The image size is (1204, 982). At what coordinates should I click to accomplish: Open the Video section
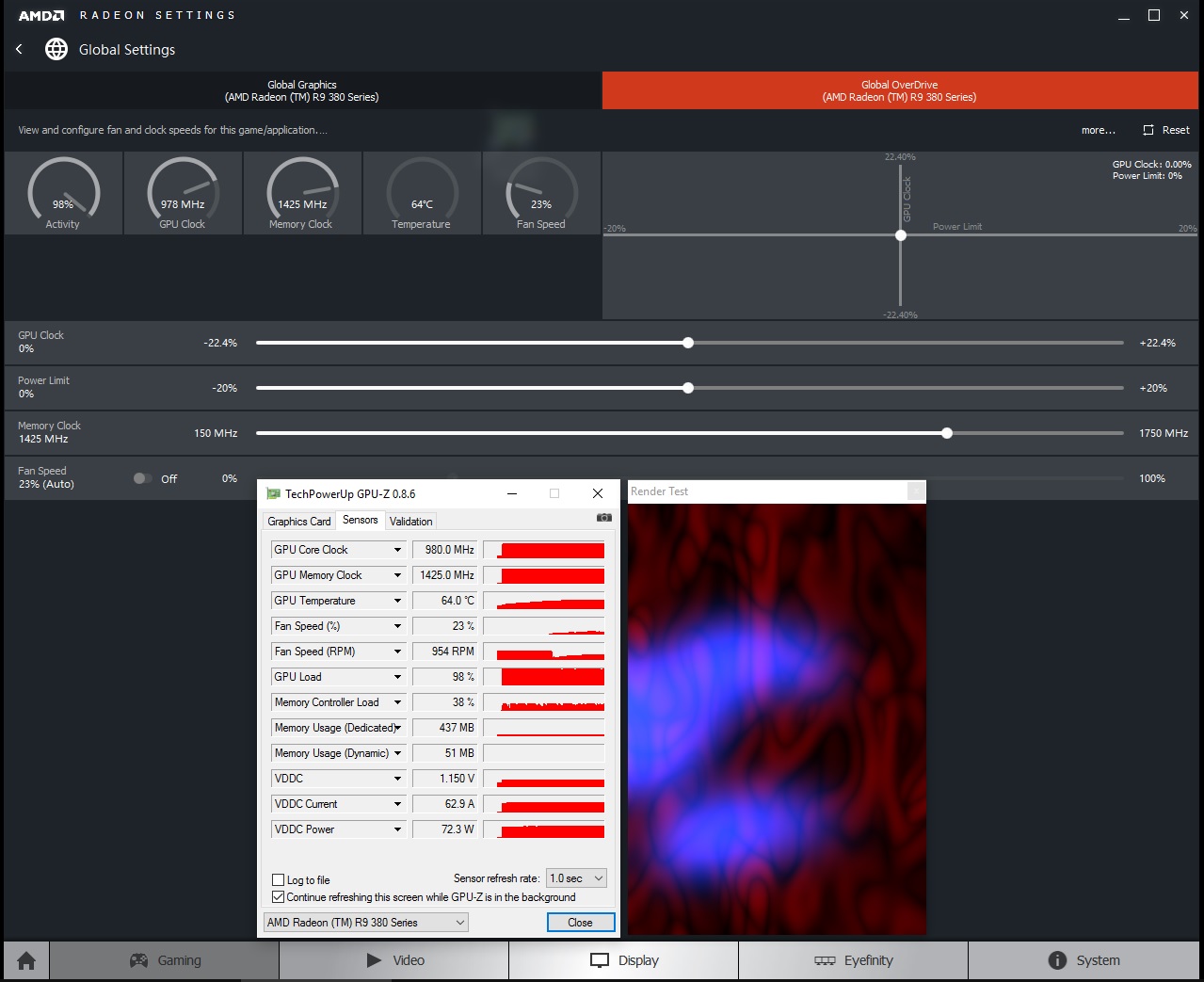(x=394, y=960)
